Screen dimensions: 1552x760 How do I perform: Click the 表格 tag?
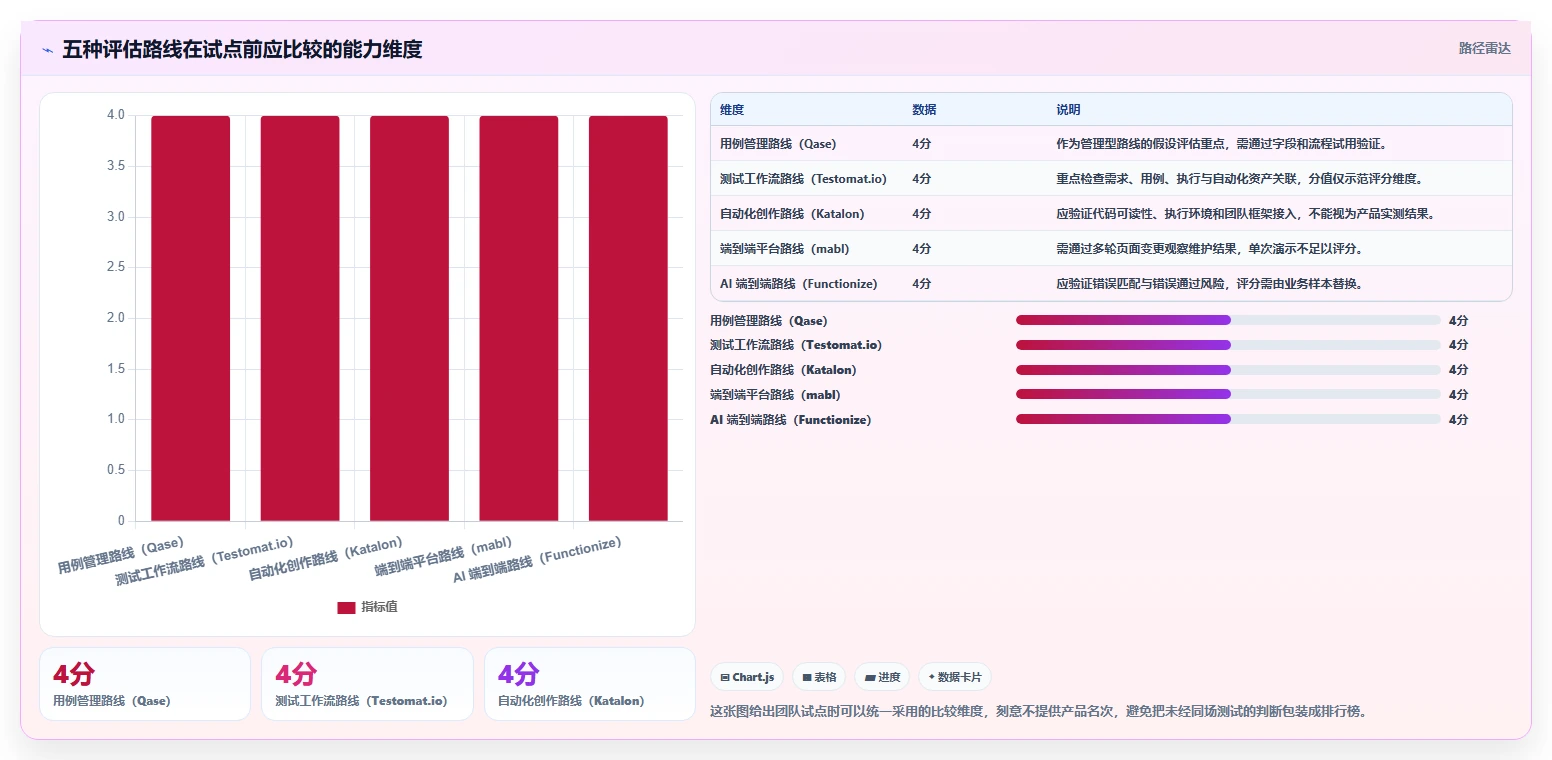(819, 677)
